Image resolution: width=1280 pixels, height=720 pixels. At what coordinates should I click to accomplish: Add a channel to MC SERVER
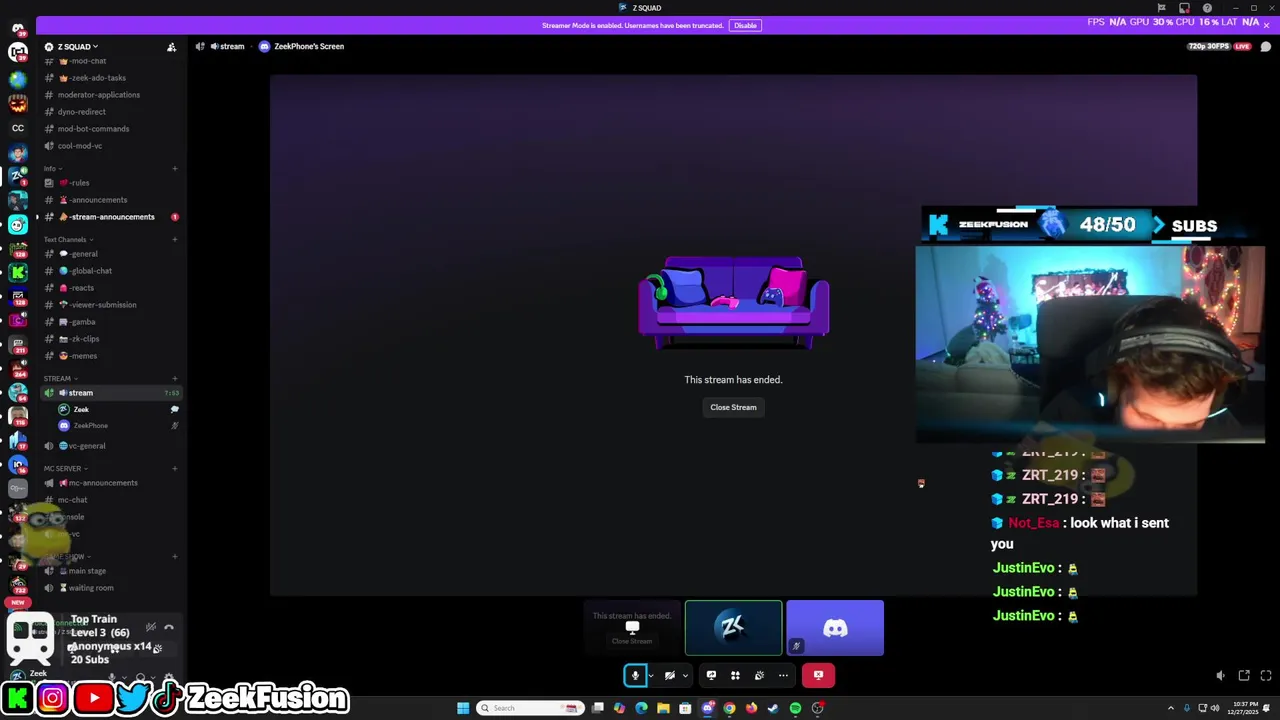pyautogui.click(x=175, y=468)
